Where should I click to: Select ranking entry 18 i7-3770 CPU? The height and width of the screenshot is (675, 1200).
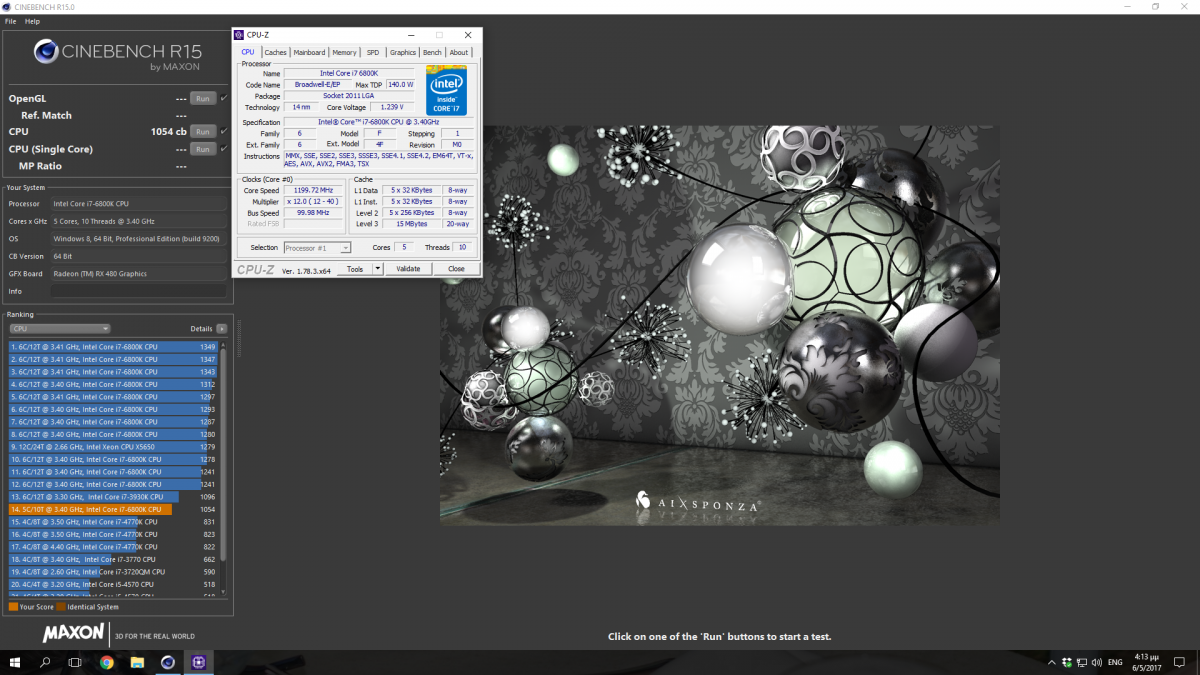point(113,559)
